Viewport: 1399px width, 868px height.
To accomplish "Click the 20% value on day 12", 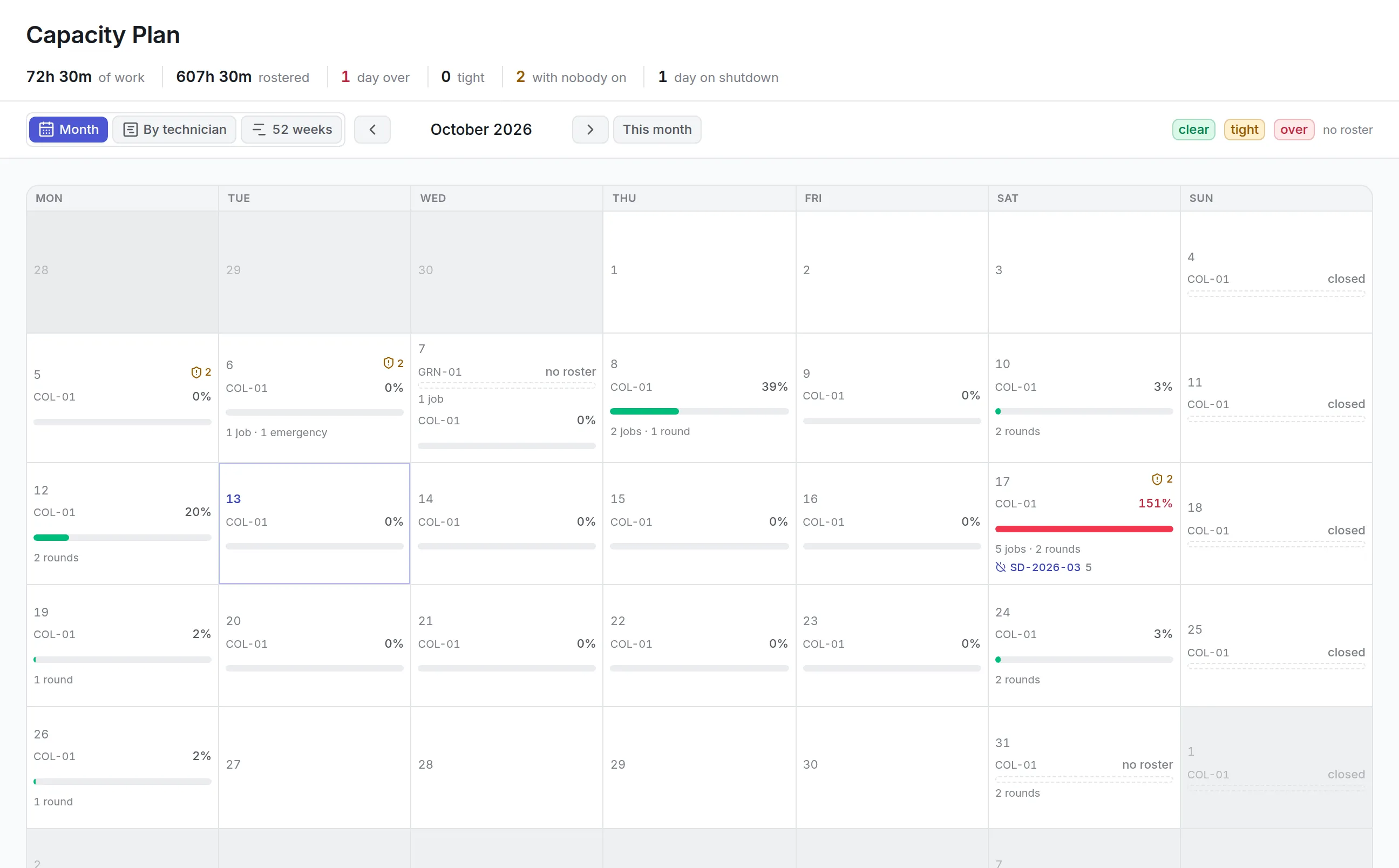I will 198,512.
